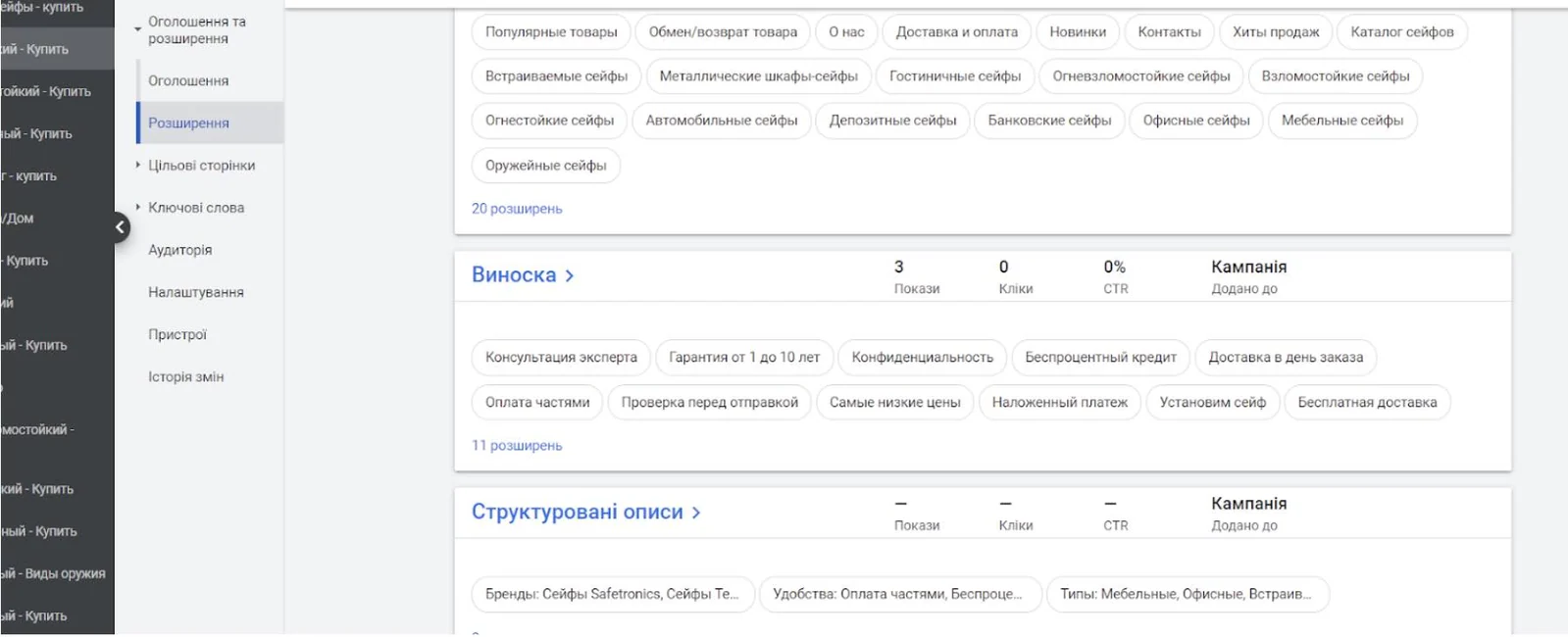
Task: Click 'Оружейные сейфы' chip
Action: (x=545, y=166)
